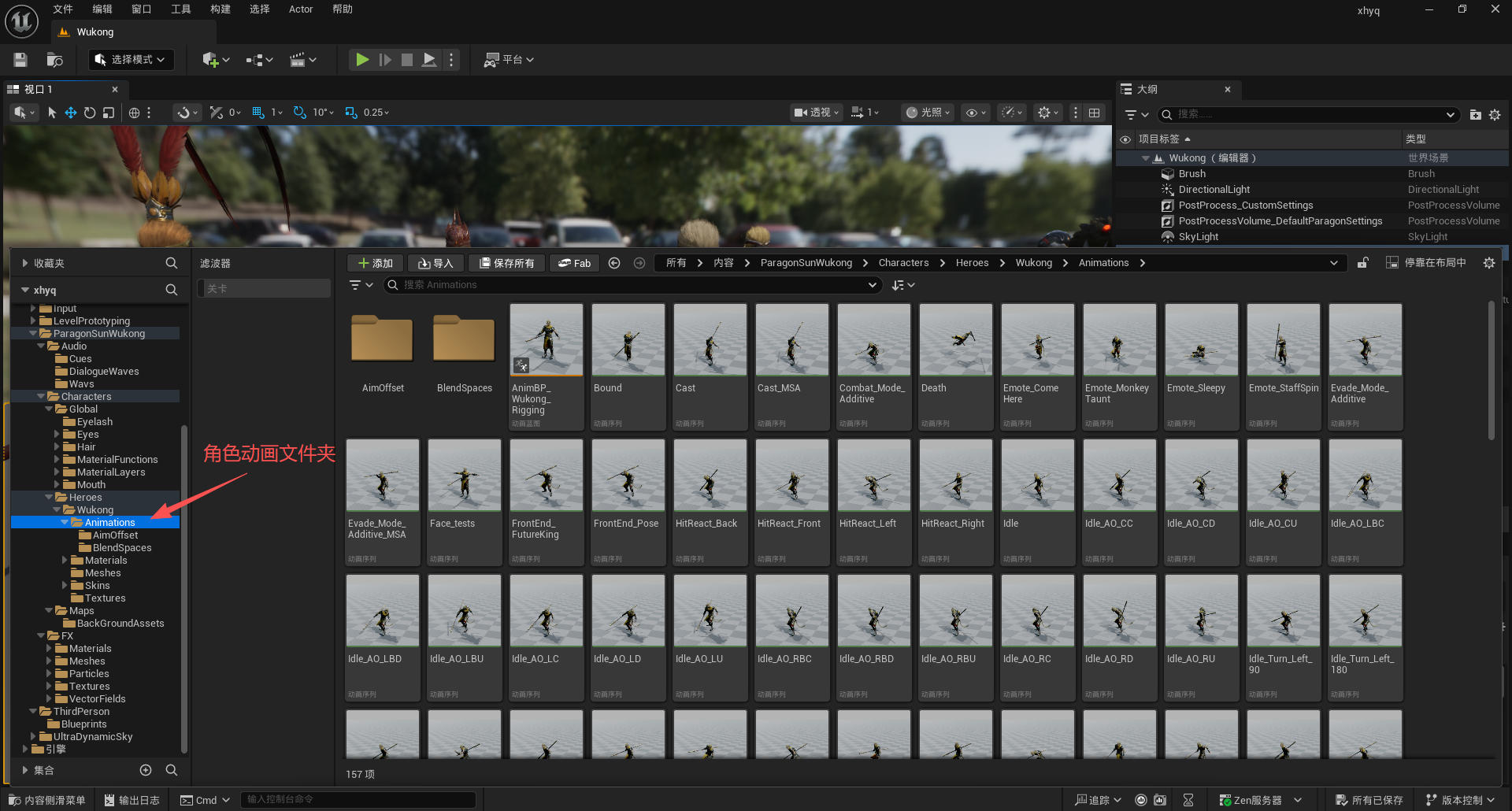
Task: Click the green Play button
Action: (x=362, y=60)
